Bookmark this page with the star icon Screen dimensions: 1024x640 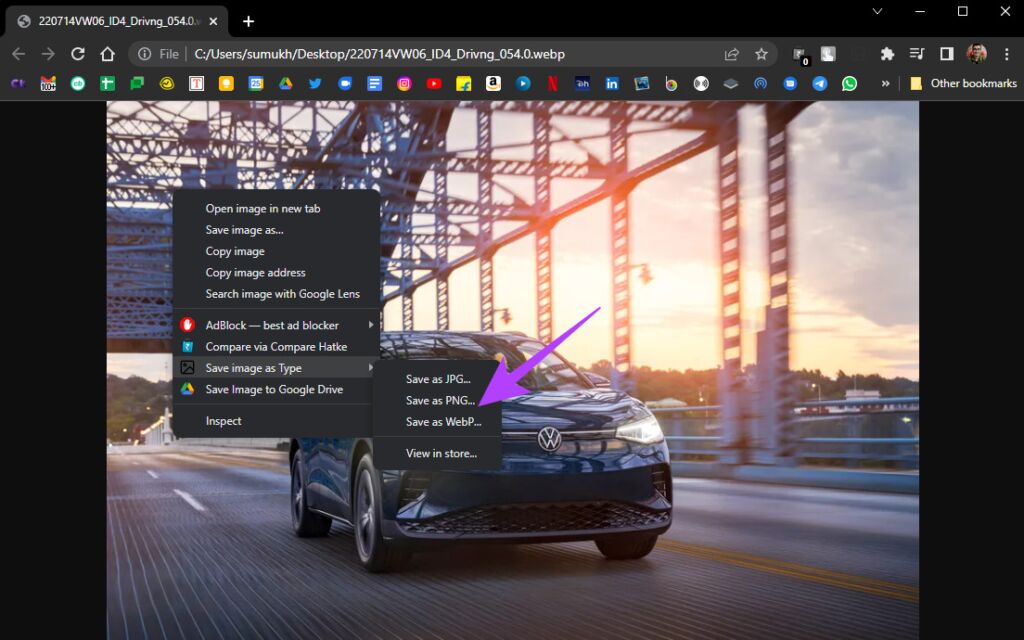click(761, 54)
